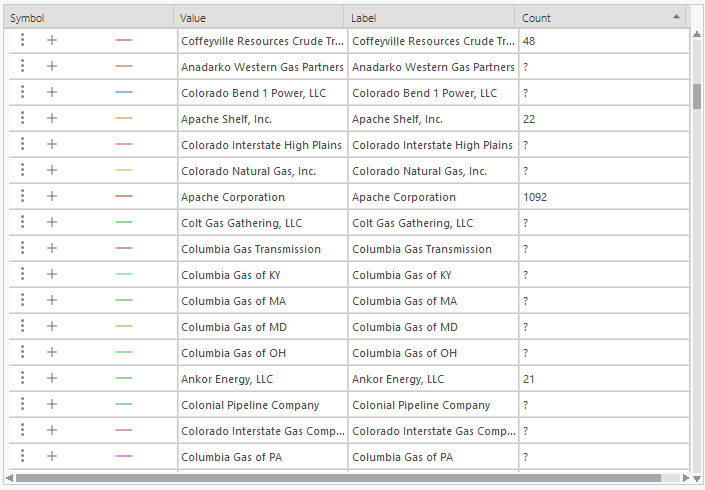
Task: Click the plus icon for Colorado Interstate High Plains
Action: [52, 144]
